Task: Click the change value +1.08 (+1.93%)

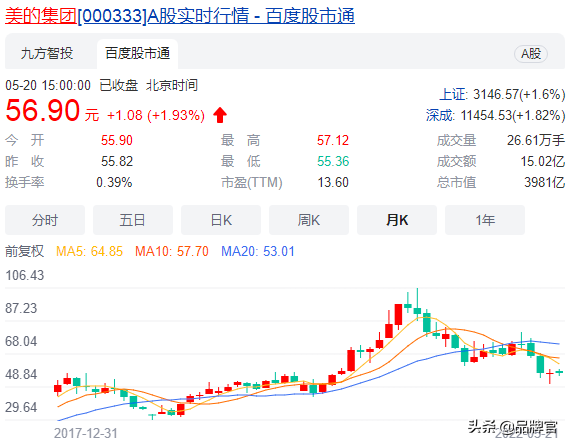Action: click(156, 116)
